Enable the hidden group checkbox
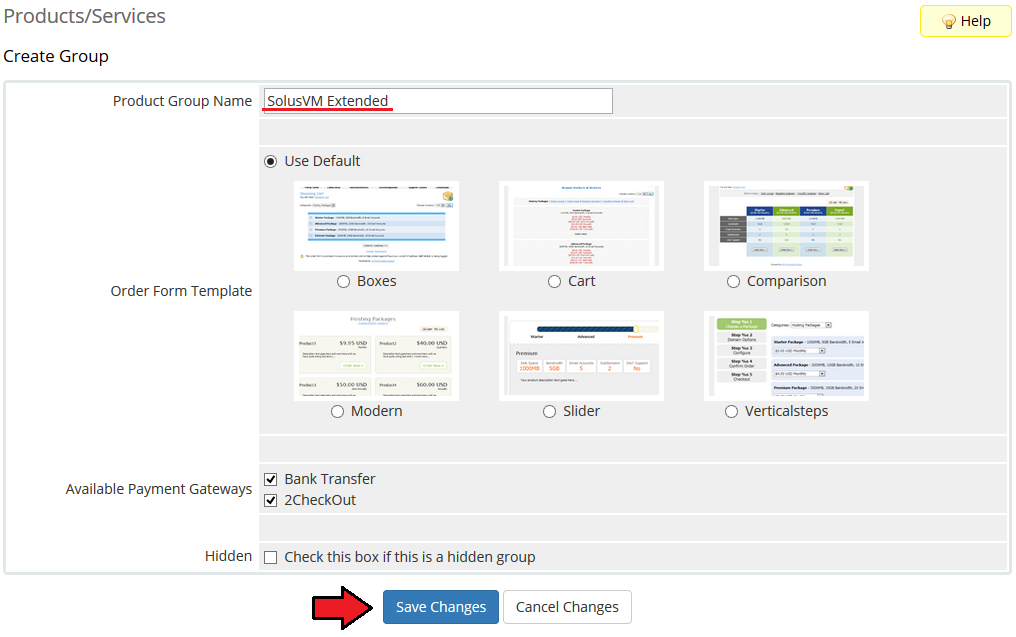The image size is (1016, 637). click(x=271, y=557)
